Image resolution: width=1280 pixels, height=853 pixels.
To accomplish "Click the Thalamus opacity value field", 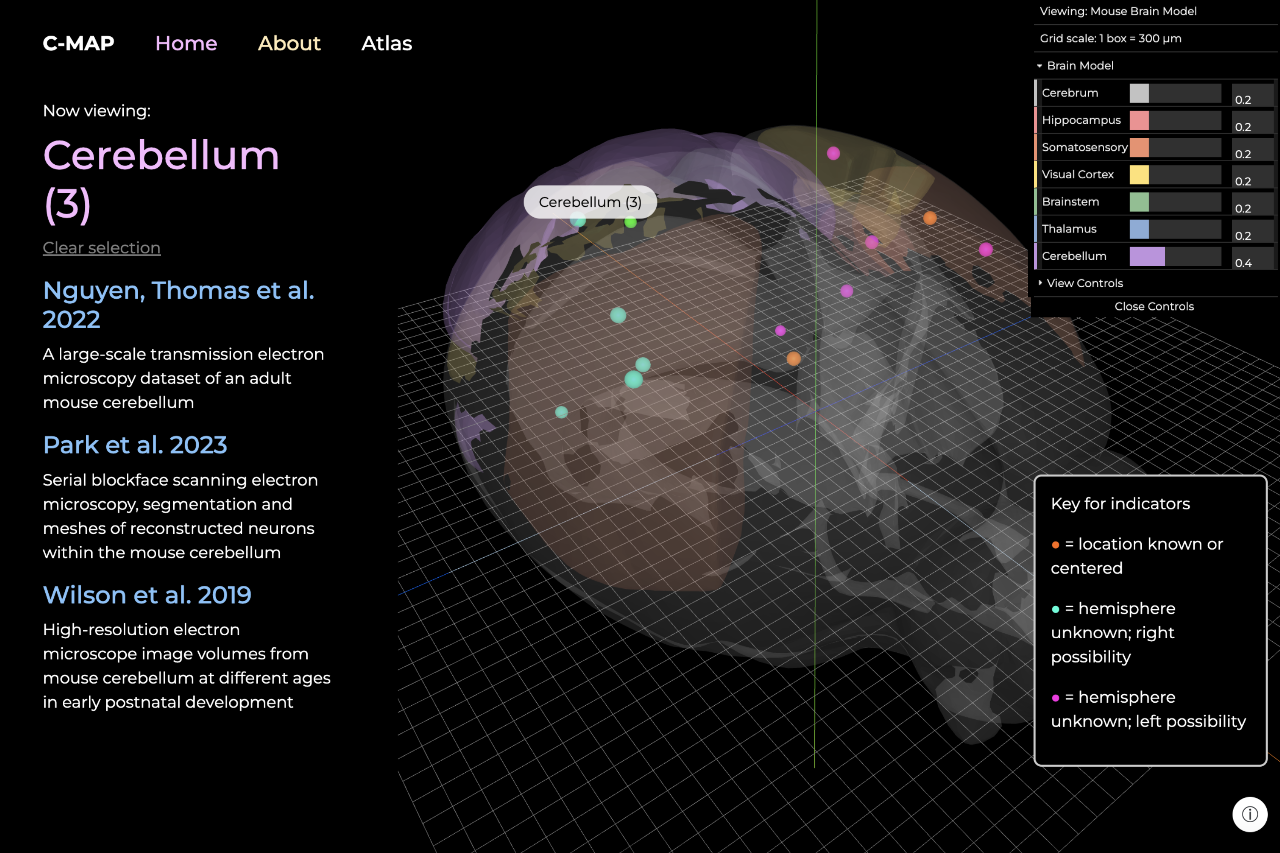I will pos(1253,230).
